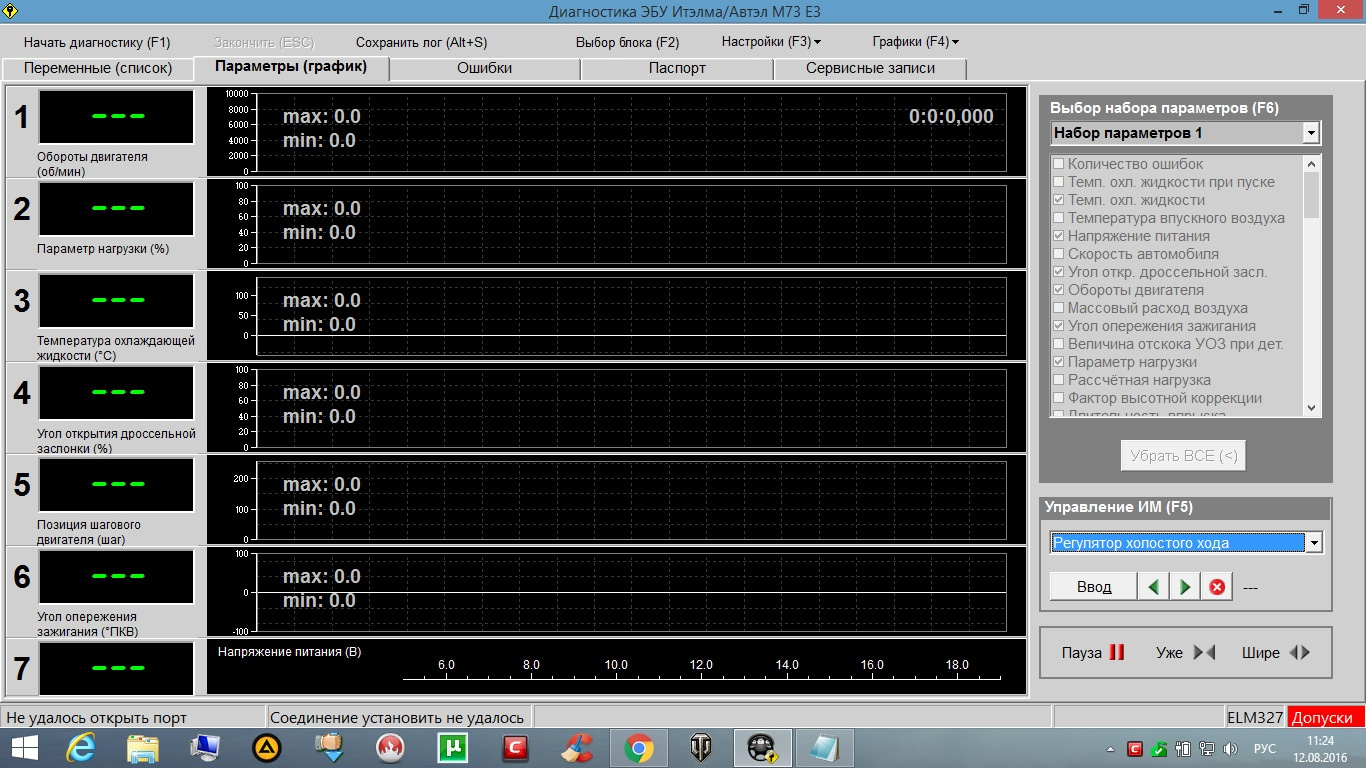Open the computer monitor taskbar icon

point(205,747)
